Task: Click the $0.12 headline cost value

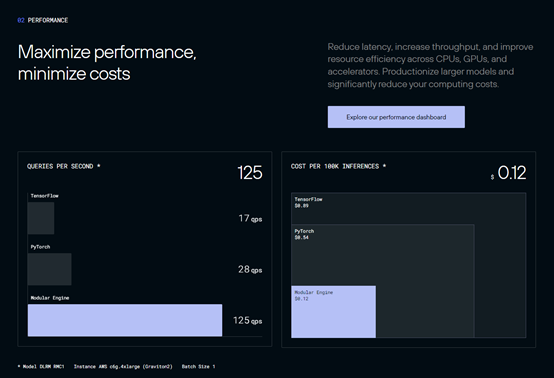Action: [509, 173]
